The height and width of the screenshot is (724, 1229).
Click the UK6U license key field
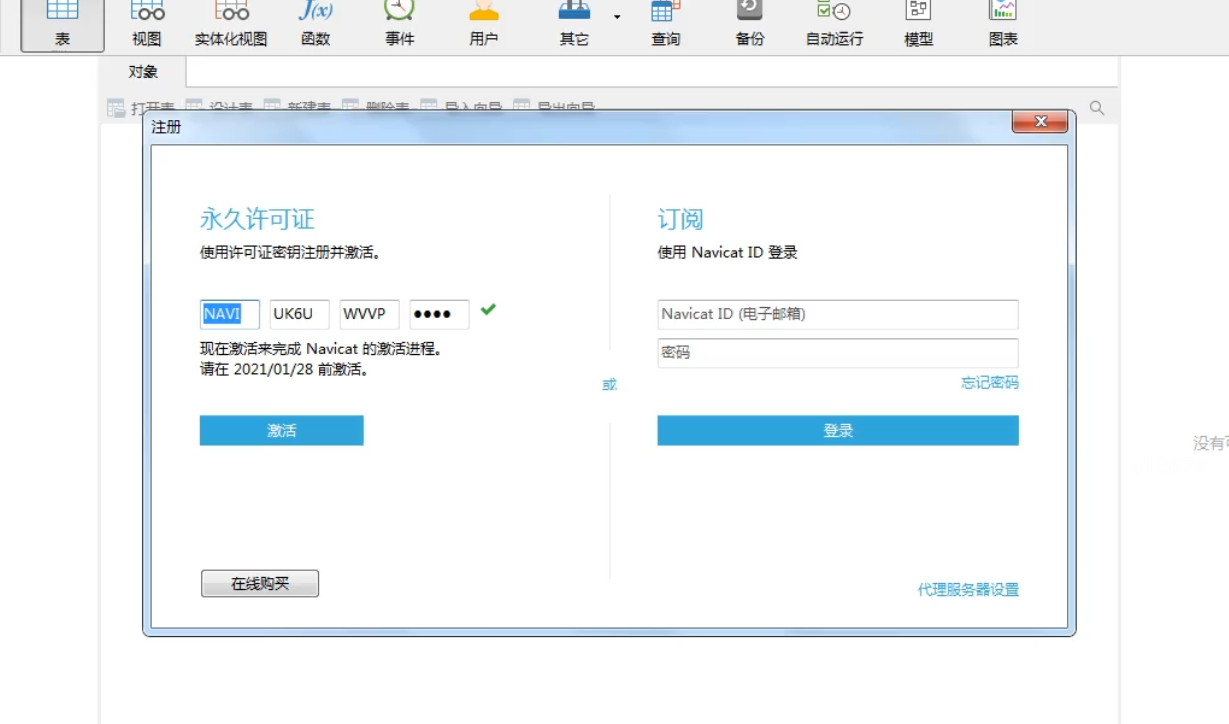[x=300, y=314]
